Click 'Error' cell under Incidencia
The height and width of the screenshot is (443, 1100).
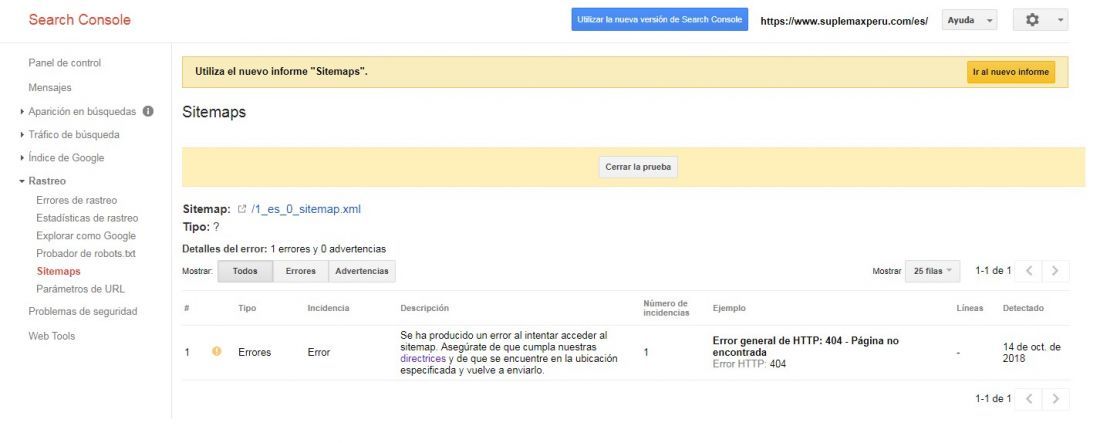tap(318, 352)
